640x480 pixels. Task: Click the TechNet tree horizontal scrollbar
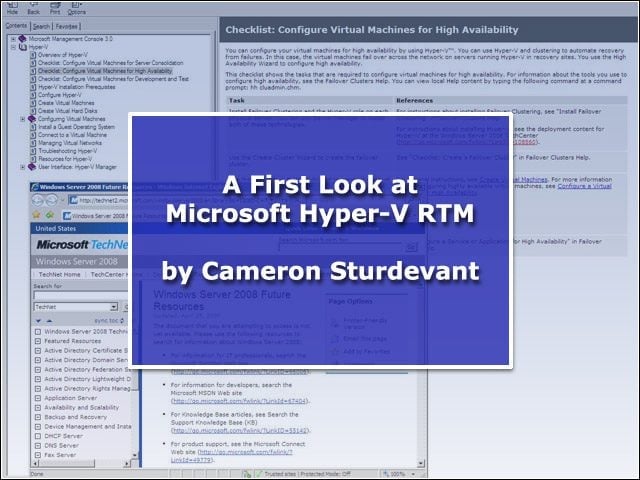pos(80,464)
